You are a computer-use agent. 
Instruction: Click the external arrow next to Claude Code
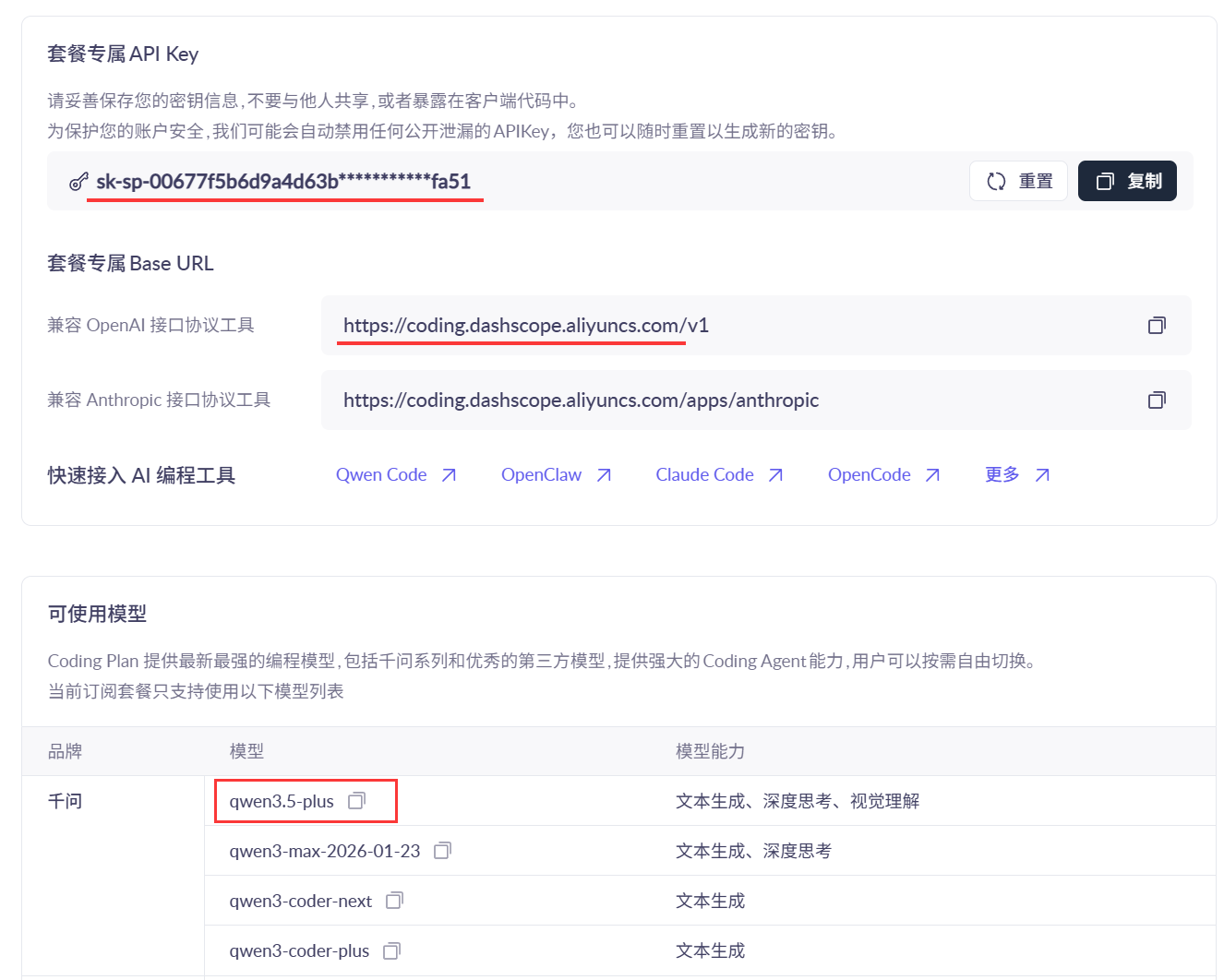tap(775, 475)
